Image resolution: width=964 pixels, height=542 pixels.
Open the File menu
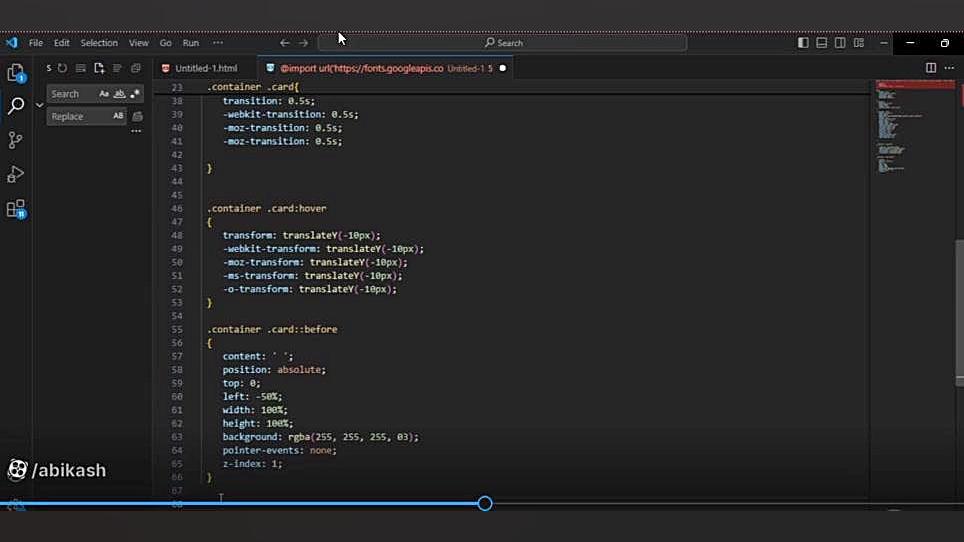pos(36,43)
